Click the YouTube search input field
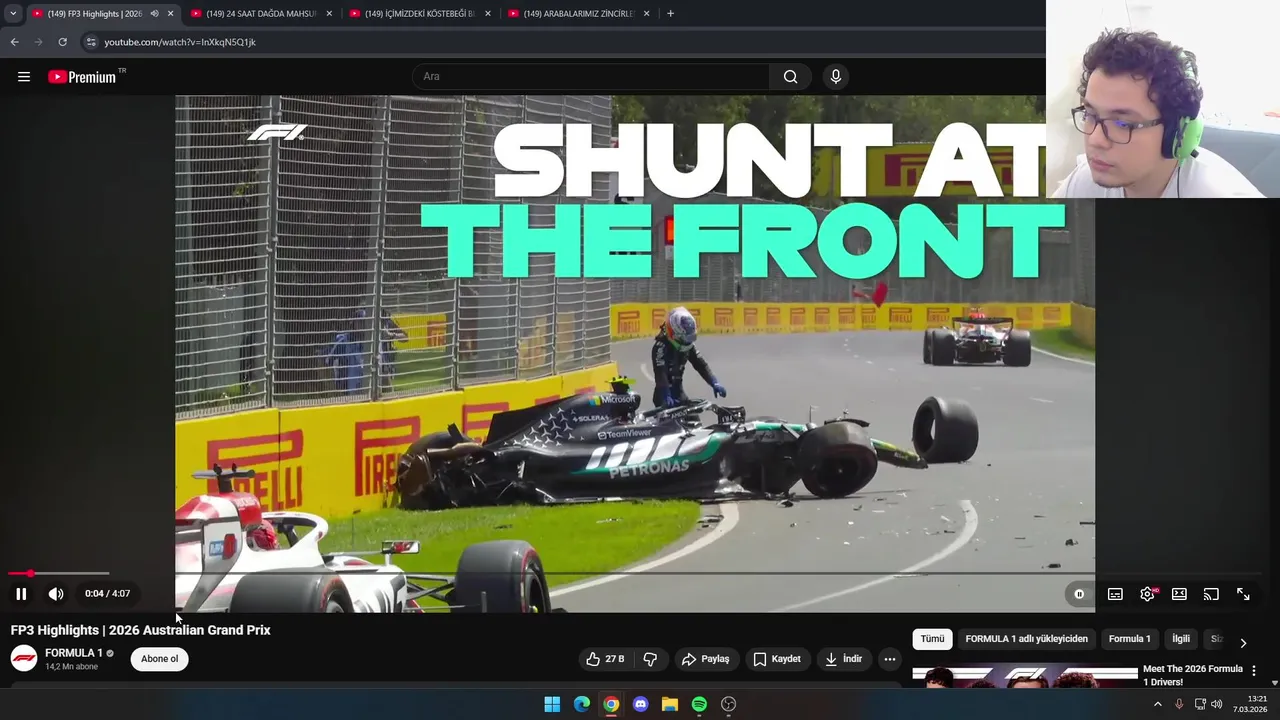Screen dimensions: 1280x720 (x=590, y=77)
